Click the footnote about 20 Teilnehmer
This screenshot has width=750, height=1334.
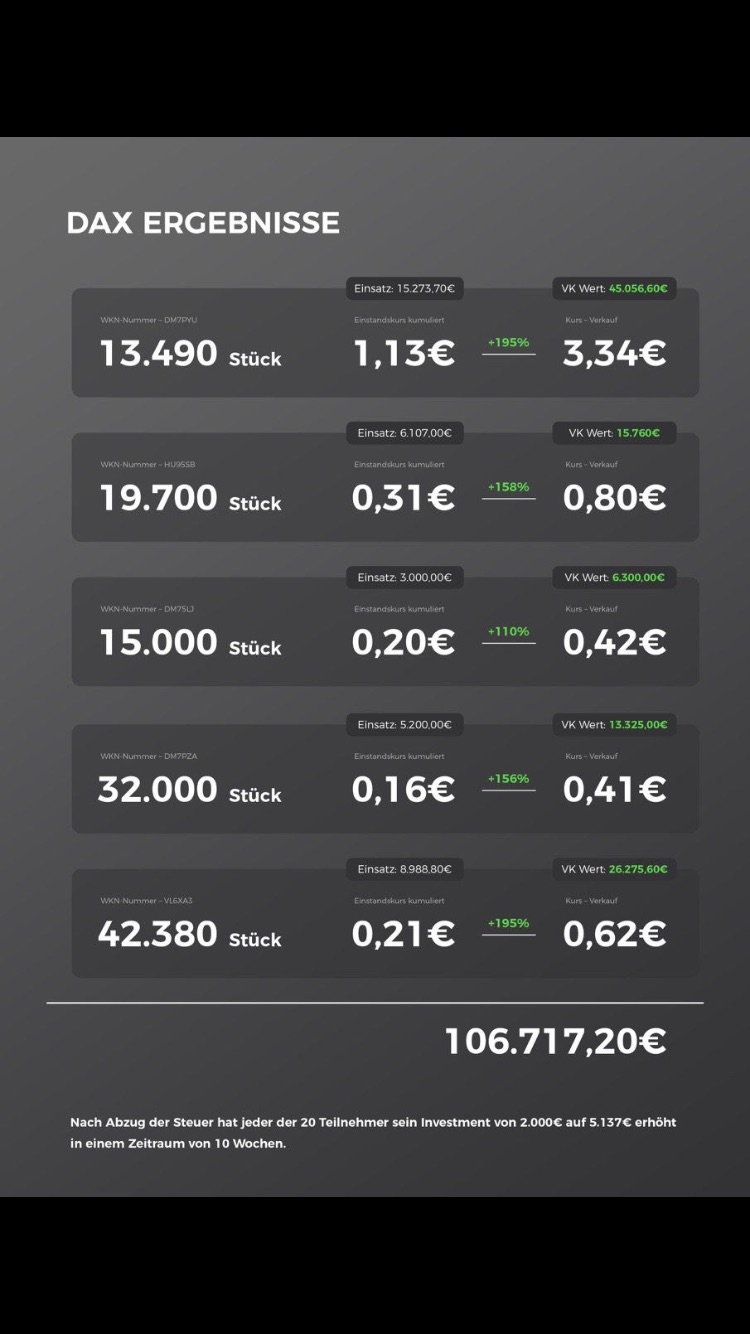point(373,1132)
